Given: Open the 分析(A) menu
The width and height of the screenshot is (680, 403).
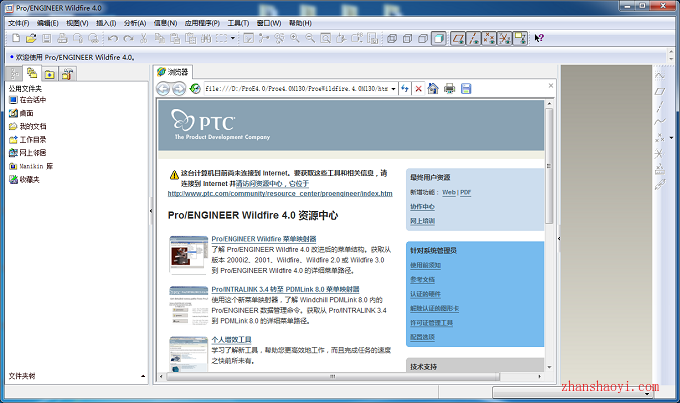Looking at the screenshot, I should [135, 23].
